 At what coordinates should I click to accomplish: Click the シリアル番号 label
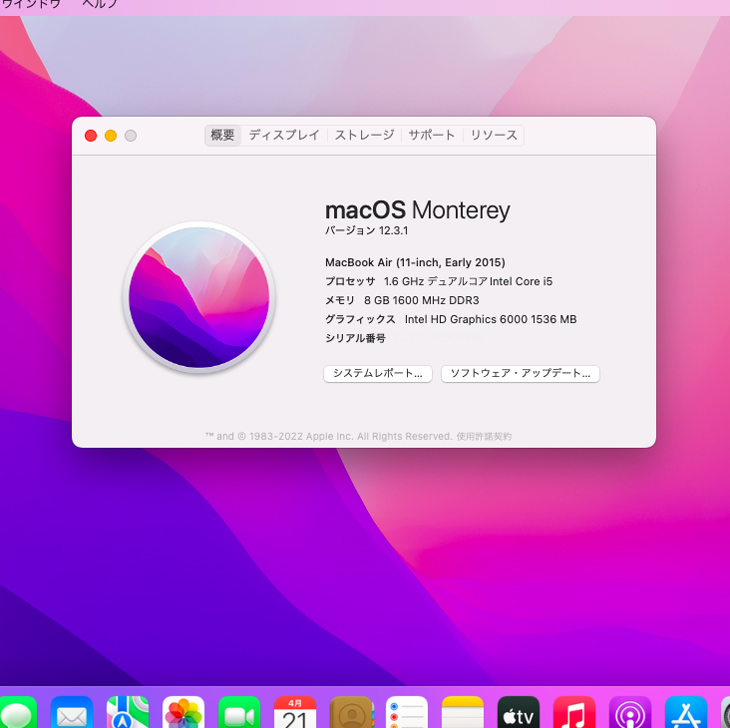point(355,338)
